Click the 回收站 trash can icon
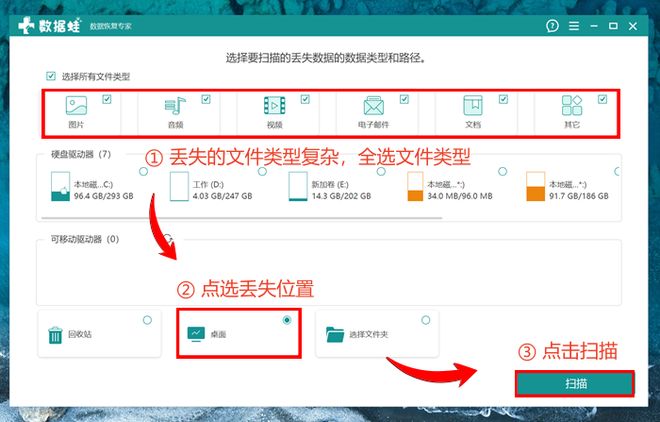Viewport: 660px width, 422px height. coord(55,335)
